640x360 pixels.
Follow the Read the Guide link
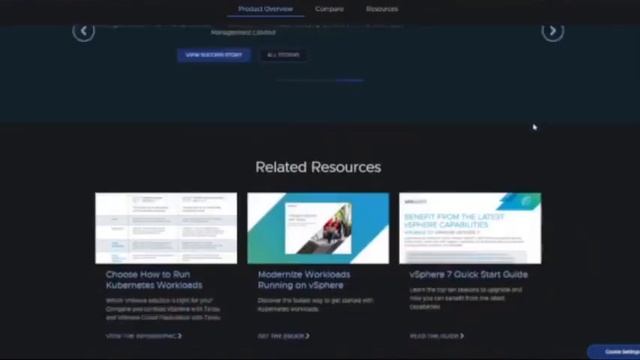coord(437,336)
